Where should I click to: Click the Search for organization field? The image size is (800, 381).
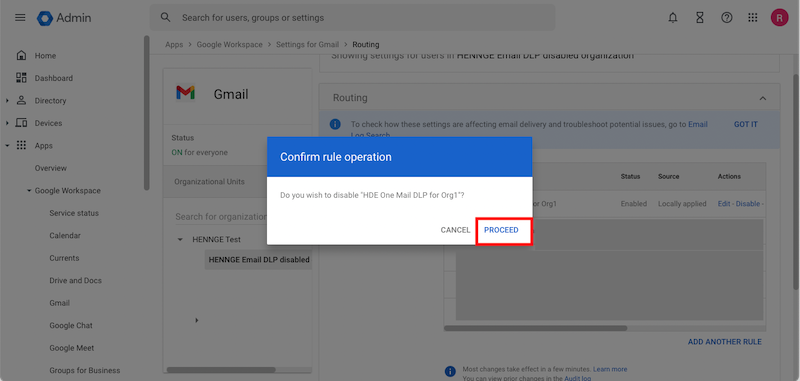(221, 216)
